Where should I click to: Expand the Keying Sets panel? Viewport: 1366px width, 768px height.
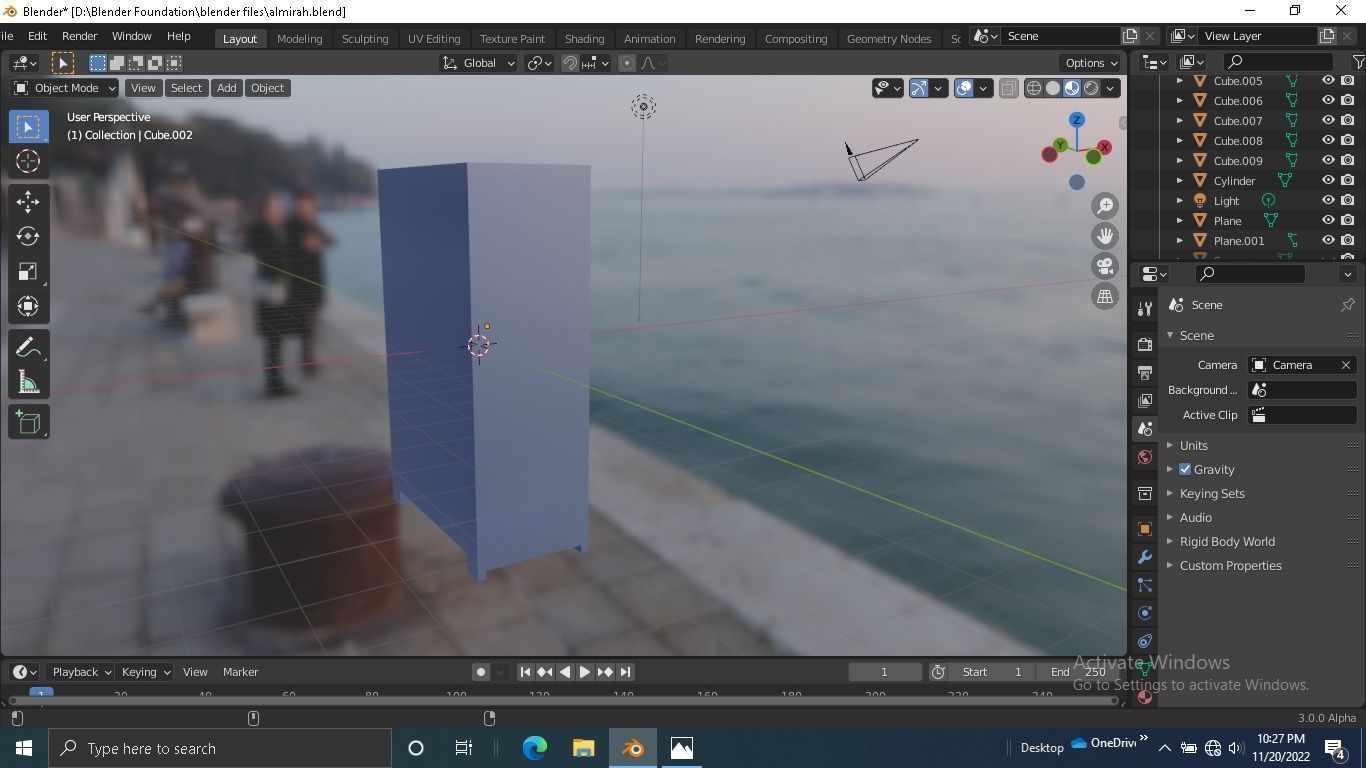coord(1211,494)
